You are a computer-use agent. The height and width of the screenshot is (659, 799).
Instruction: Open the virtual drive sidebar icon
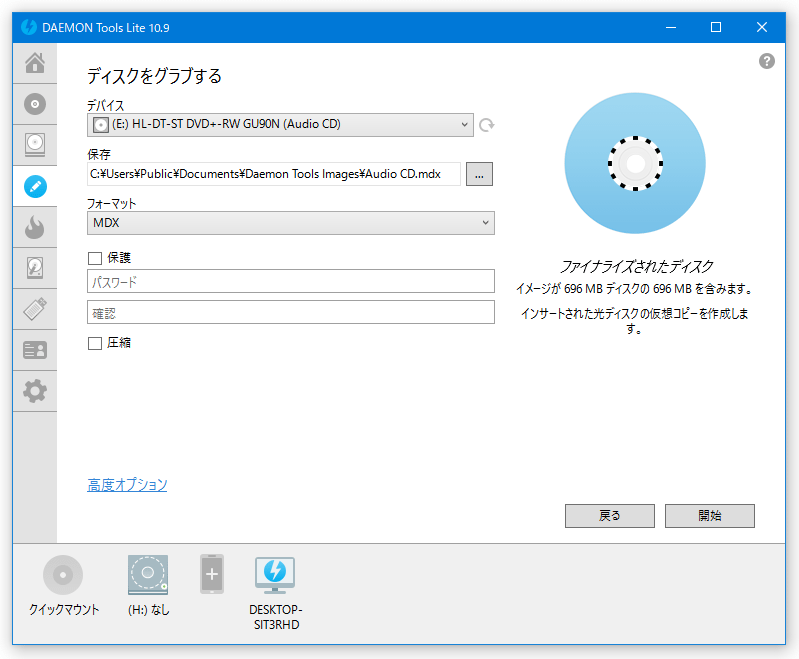(35, 145)
